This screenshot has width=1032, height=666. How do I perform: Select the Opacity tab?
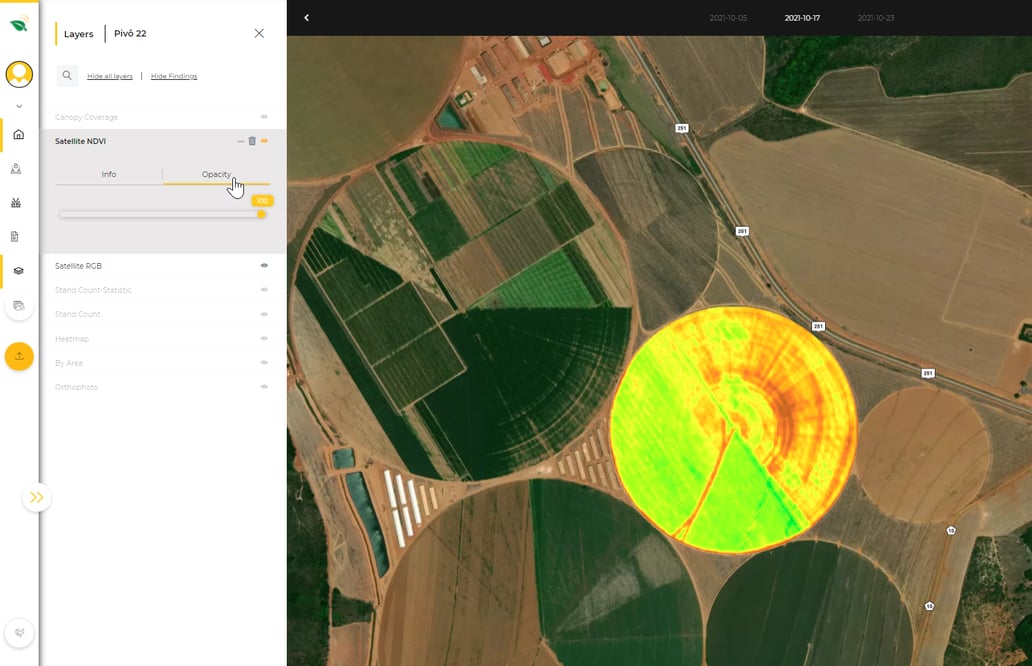(216, 173)
